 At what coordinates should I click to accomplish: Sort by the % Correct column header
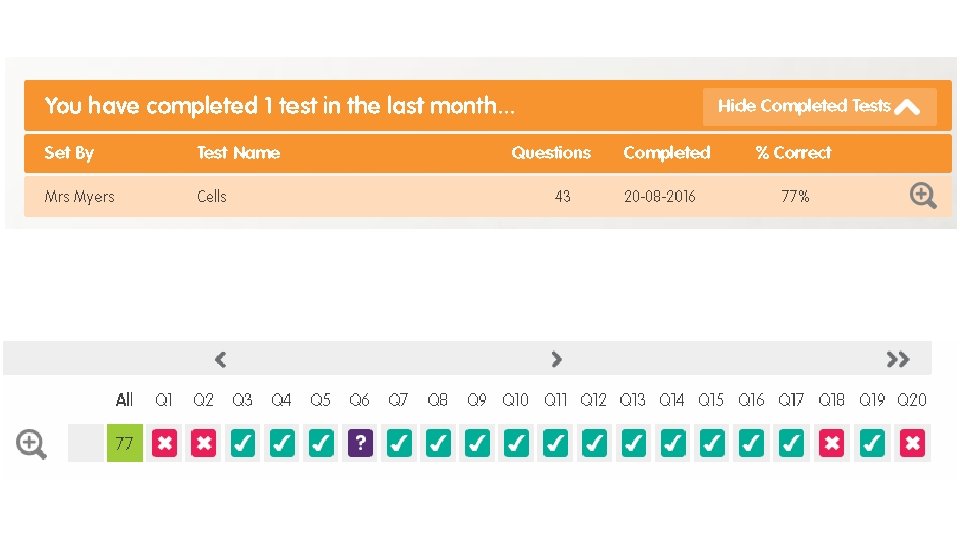(x=793, y=153)
